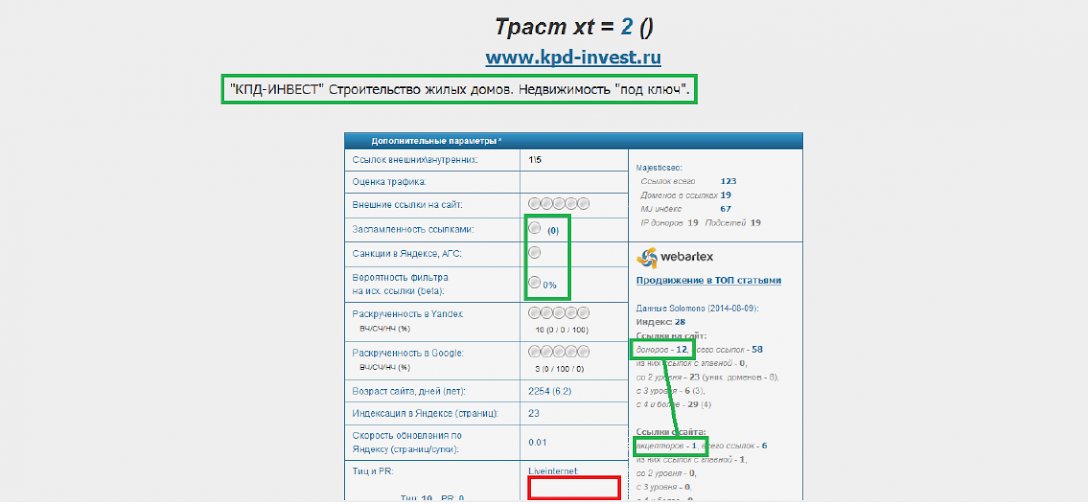This screenshot has height=504, width=1088.
Task: Click the 'Доменов в ссылках 19' row
Action: (x=686, y=195)
